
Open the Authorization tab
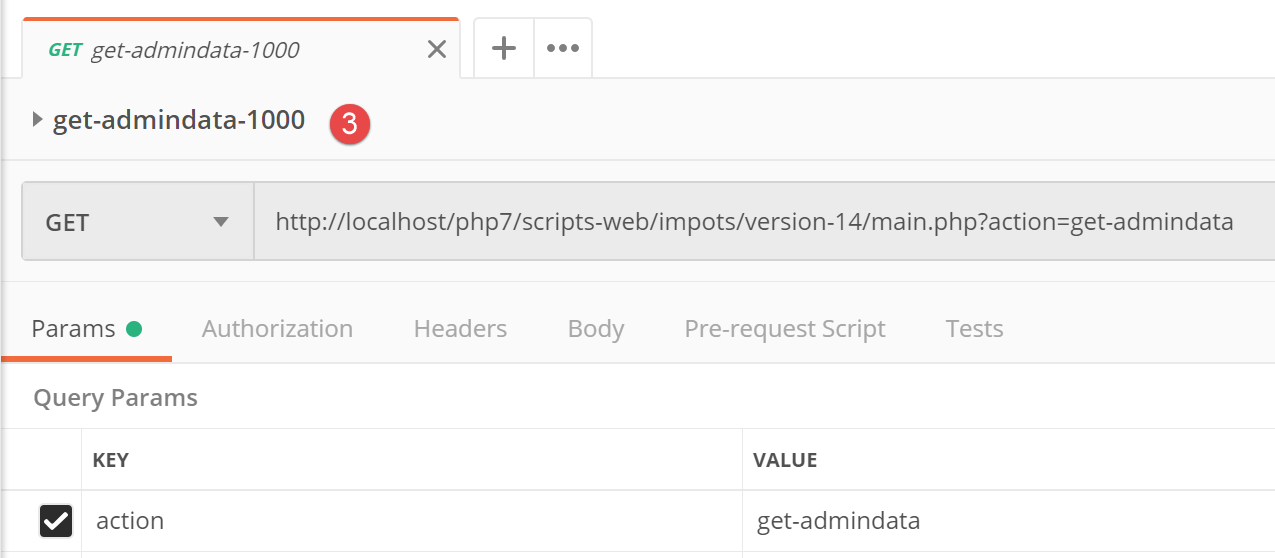pos(277,329)
